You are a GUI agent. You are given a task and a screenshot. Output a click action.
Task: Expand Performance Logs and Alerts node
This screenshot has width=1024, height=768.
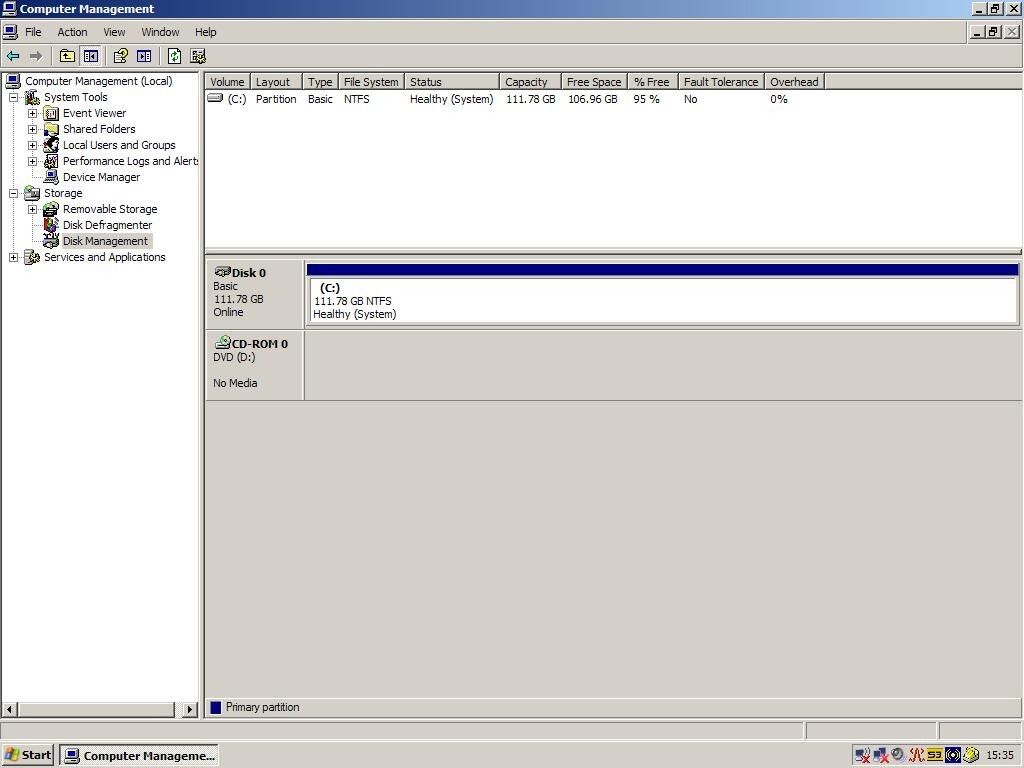32,161
